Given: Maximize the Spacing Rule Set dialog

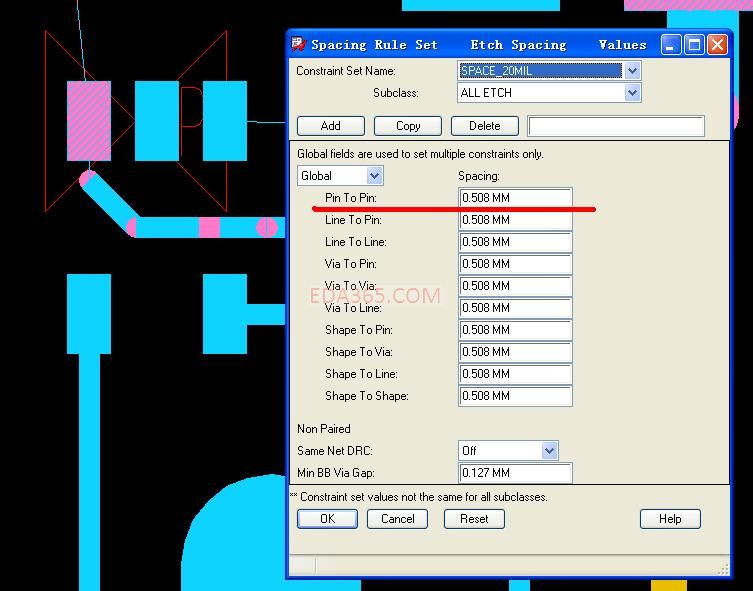Looking at the screenshot, I should pyautogui.click(x=694, y=45).
